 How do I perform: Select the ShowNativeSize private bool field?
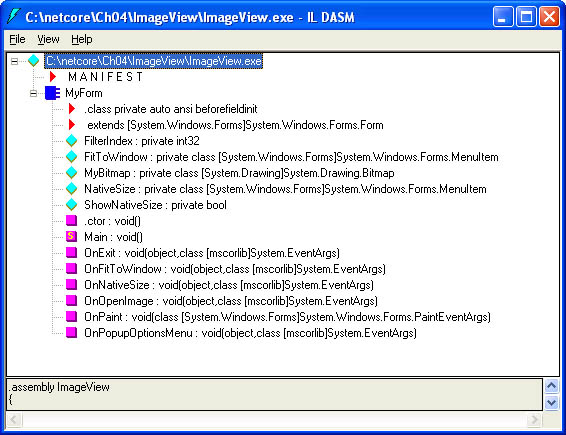(x=155, y=205)
